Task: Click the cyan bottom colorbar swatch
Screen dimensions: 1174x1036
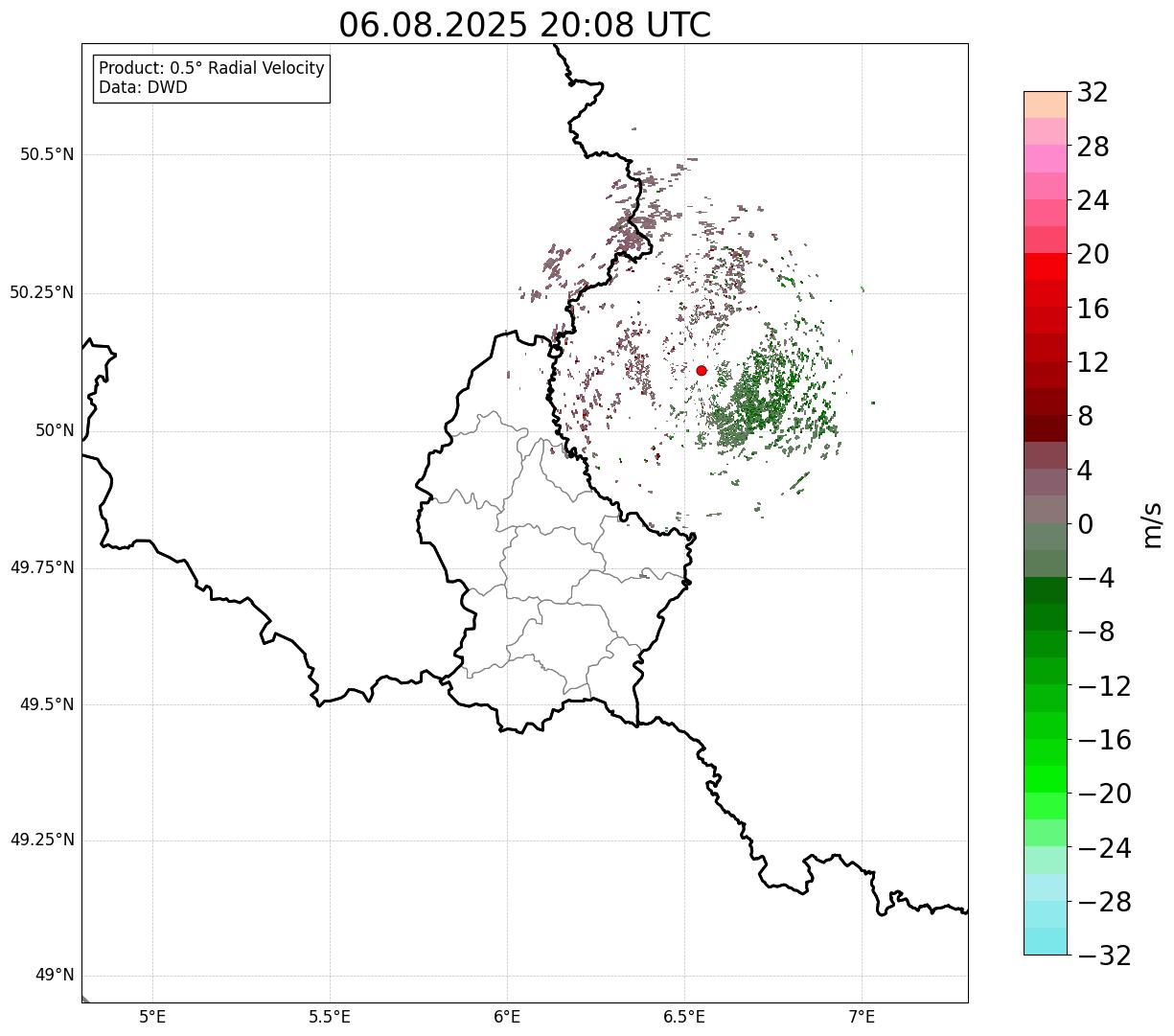Action: (1046, 941)
